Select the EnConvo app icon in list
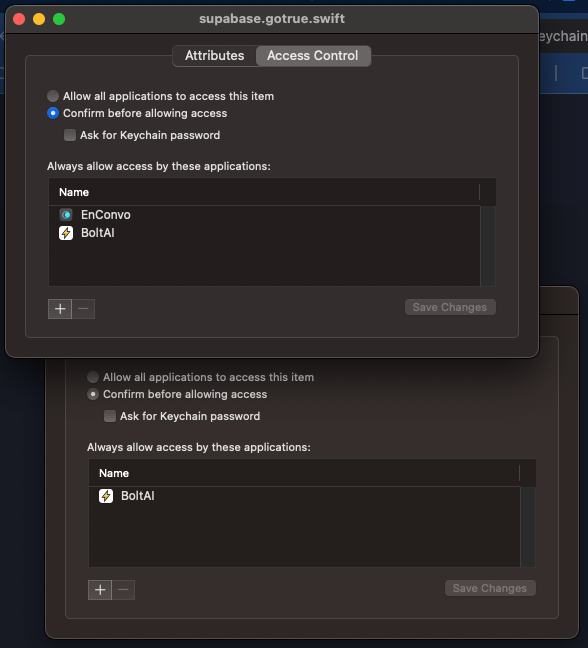The width and height of the screenshot is (588, 648). [66, 215]
